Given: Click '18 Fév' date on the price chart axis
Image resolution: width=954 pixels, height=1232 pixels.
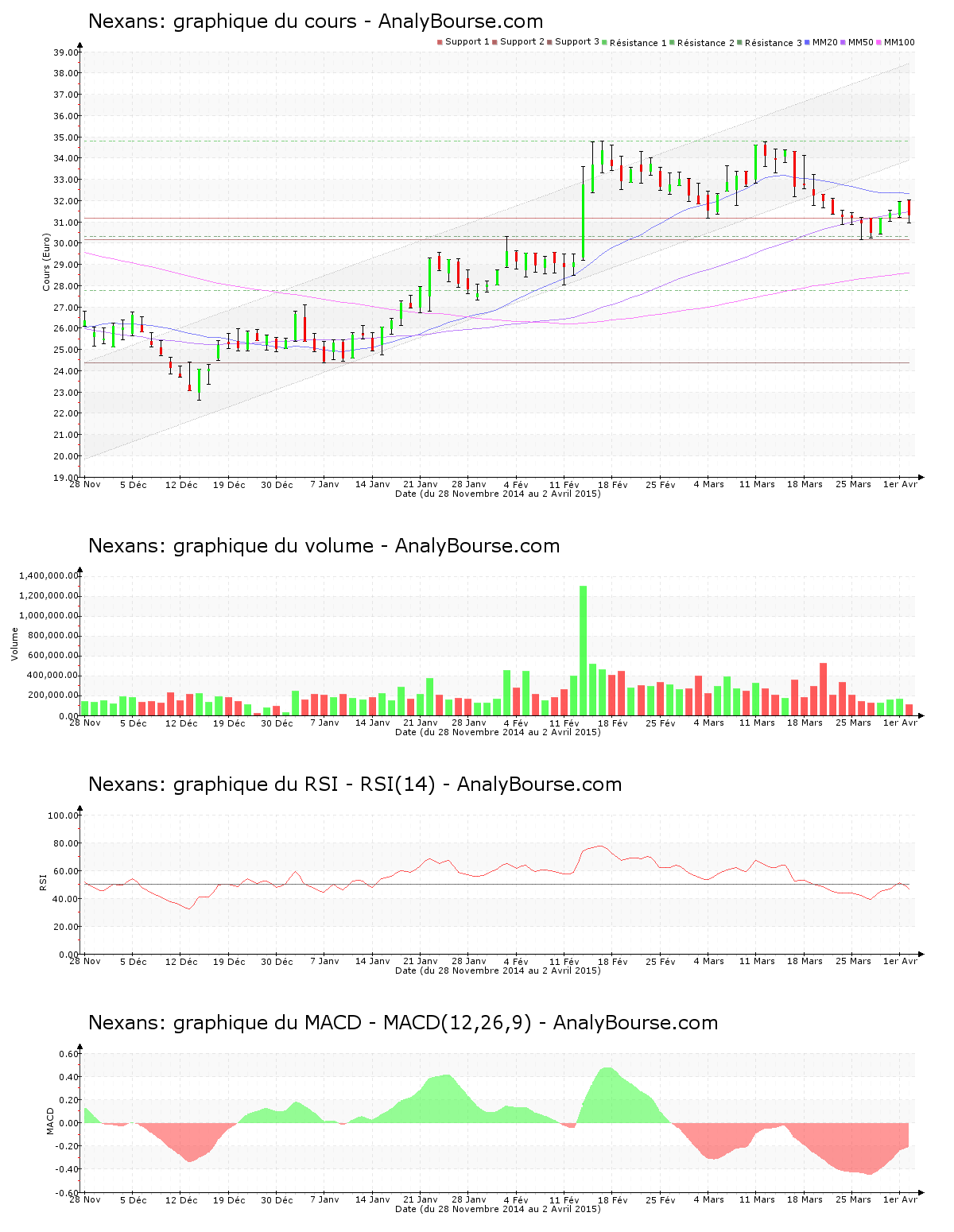Looking at the screenshot, I should tap(612, 484).
